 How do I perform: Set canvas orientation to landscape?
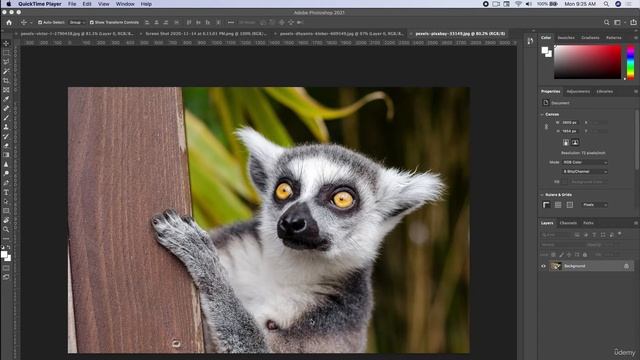pyautogui.click(x=575, y=142)
